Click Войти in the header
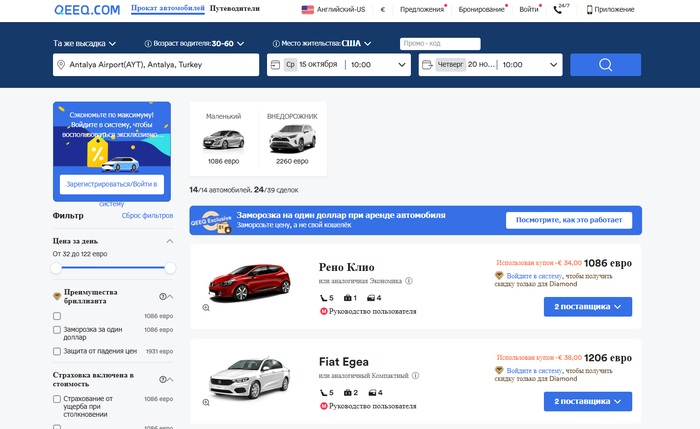Viewport: 700px width, 429px height. pos(529,9)
